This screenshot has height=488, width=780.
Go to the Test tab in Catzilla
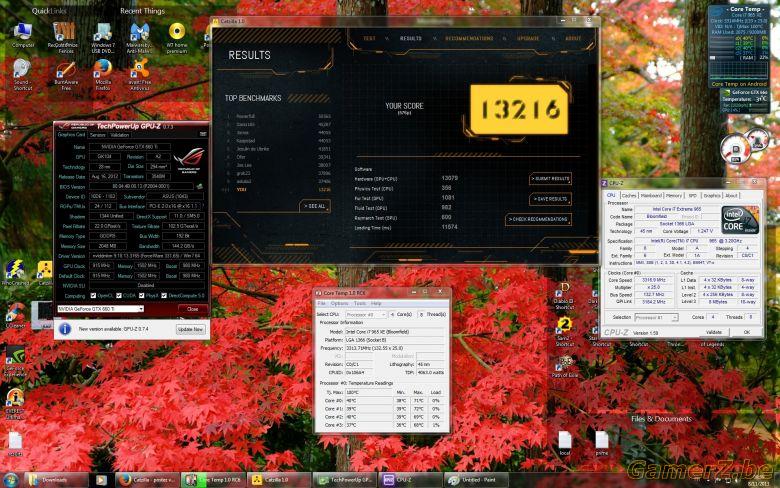(369, 38)
